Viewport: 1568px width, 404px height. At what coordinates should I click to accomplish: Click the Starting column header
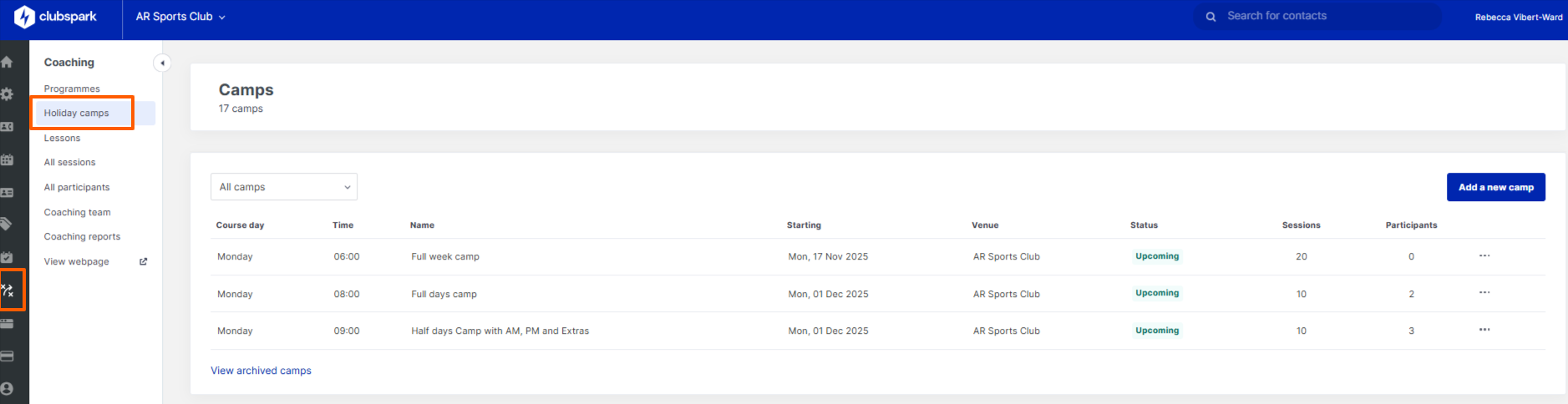click(x=804, y=225)
